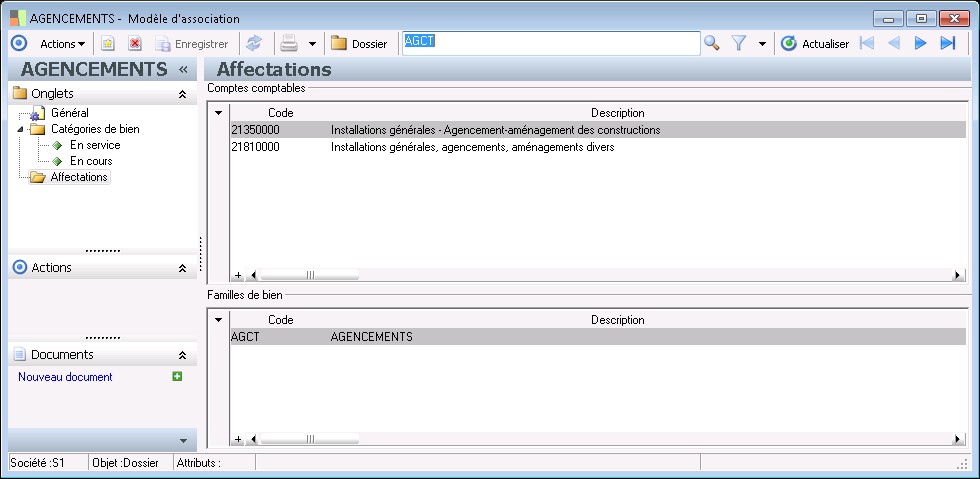Image resolution: width=980 pixels, height=479 pixels.
Task: Open the filter dropdown arrow
Action: tap(762, 44)
